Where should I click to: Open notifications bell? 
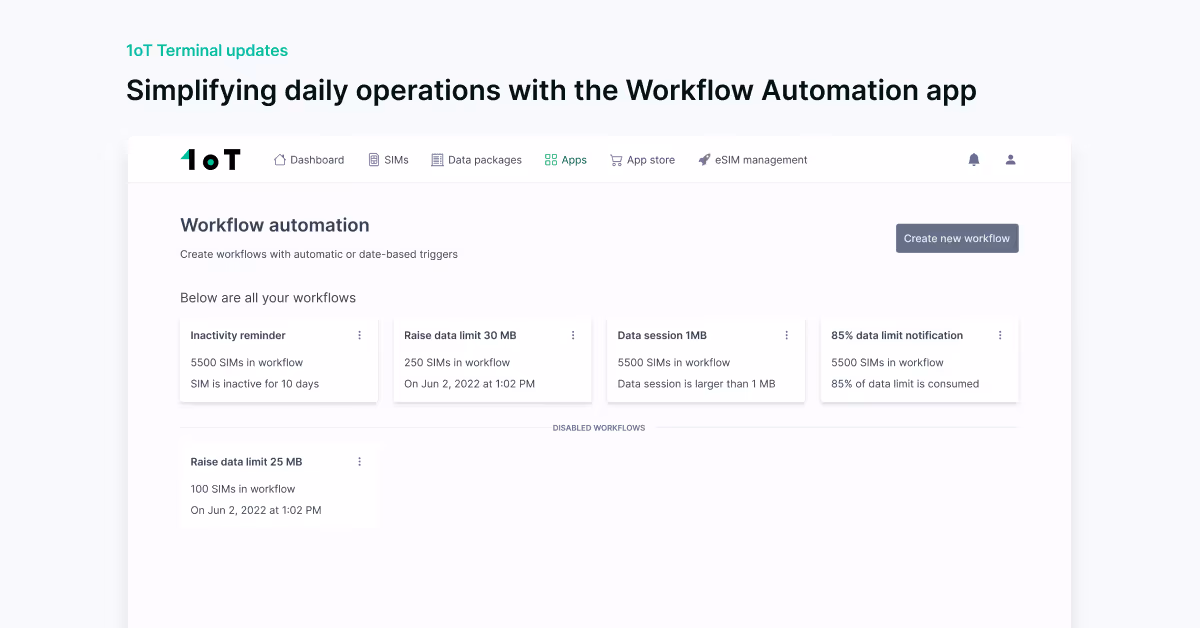pos(974,159)
